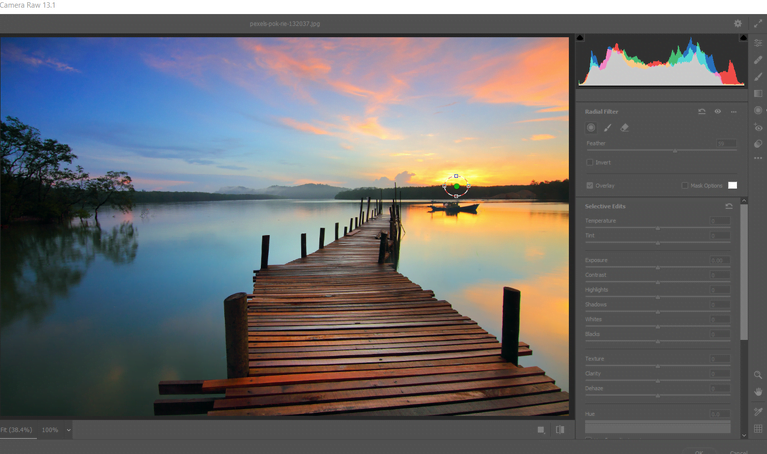Set zoom to 100%

pos(50,430)
